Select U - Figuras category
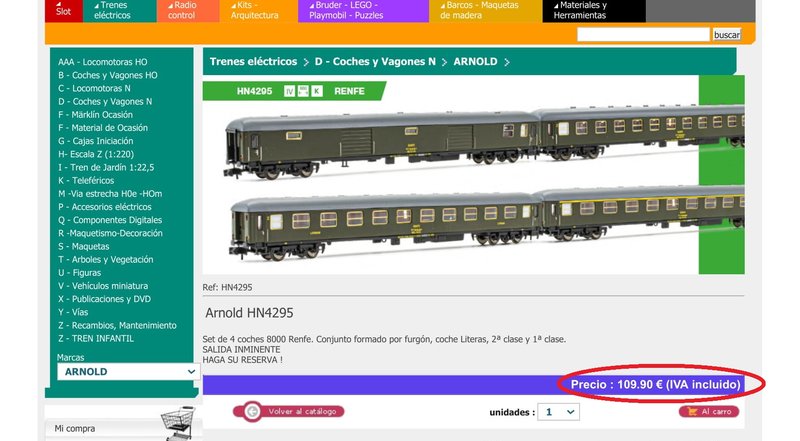 pos(80,273)
